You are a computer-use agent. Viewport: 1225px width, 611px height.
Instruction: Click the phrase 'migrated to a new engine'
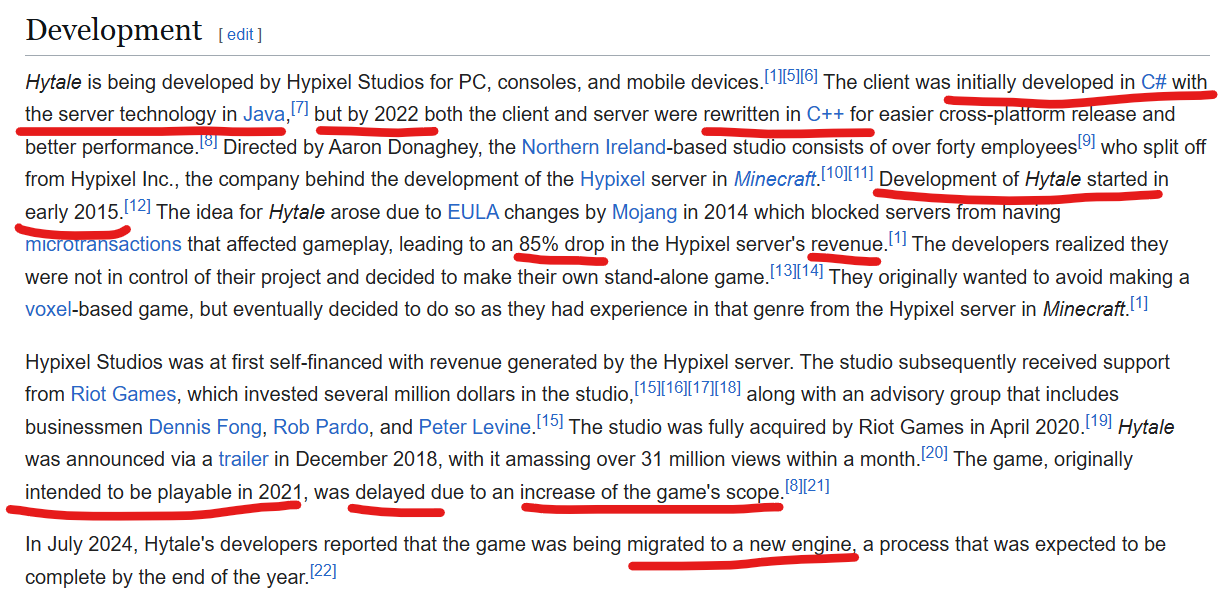click(x=741, y=545)
